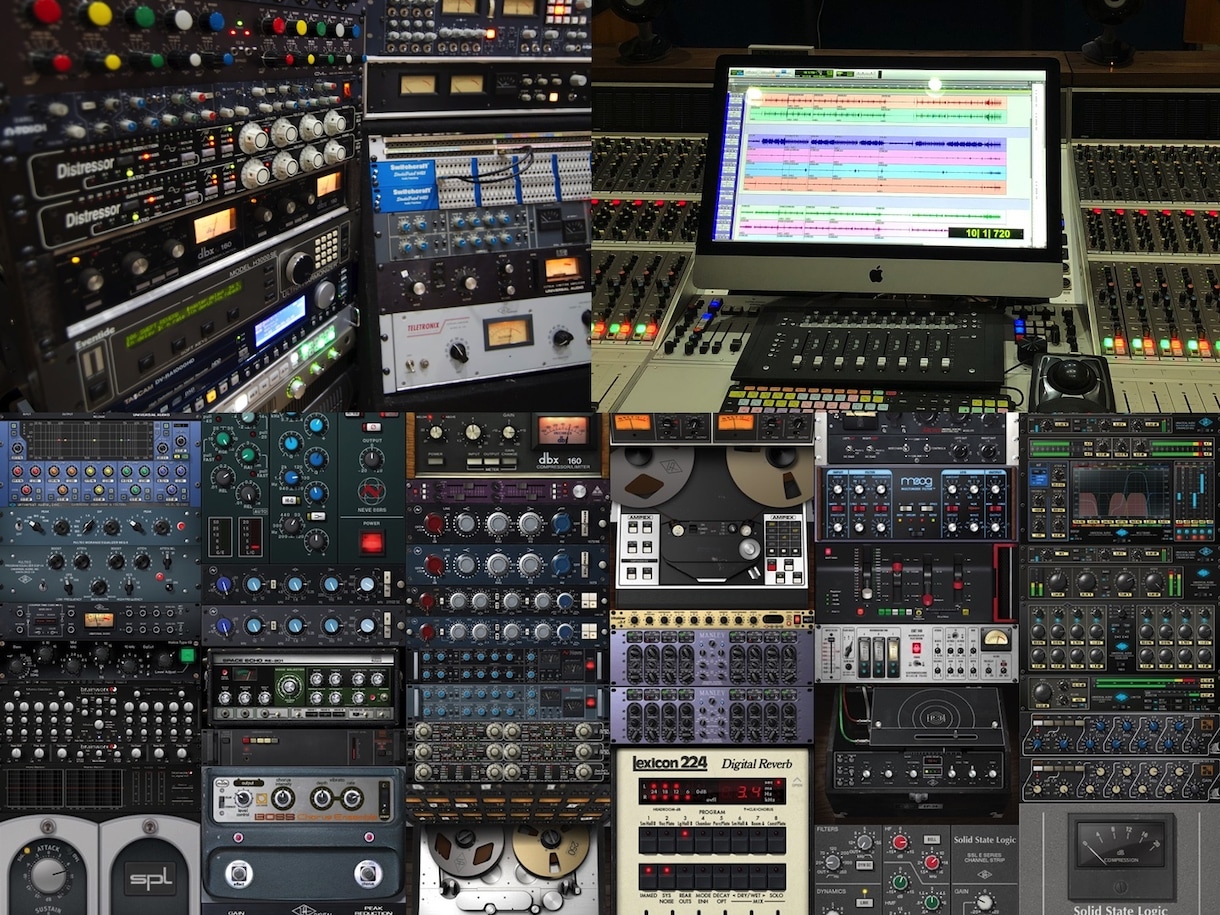This screenshot has width=1220, height=915.
Task: Click the dbx 160 plugin VU meter
Action: (564, 431)
